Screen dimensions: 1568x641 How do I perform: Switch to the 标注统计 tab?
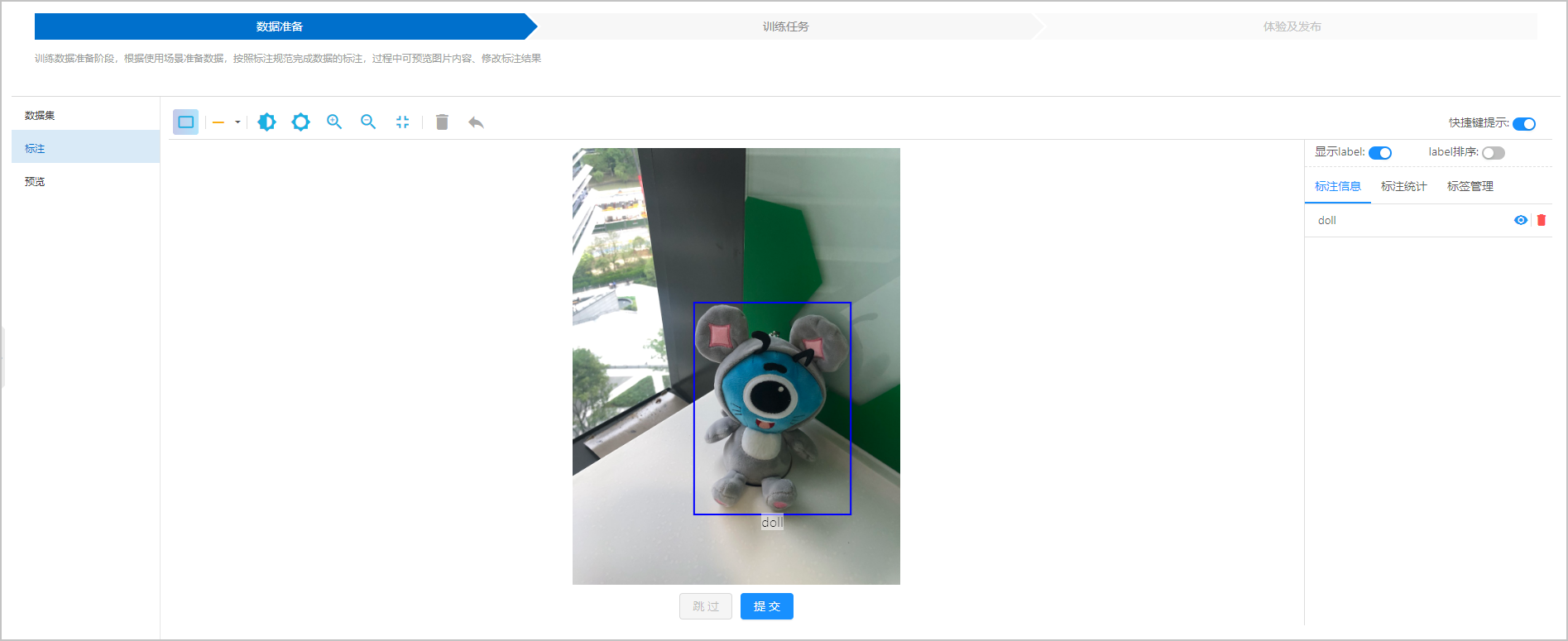[1404, 187]
